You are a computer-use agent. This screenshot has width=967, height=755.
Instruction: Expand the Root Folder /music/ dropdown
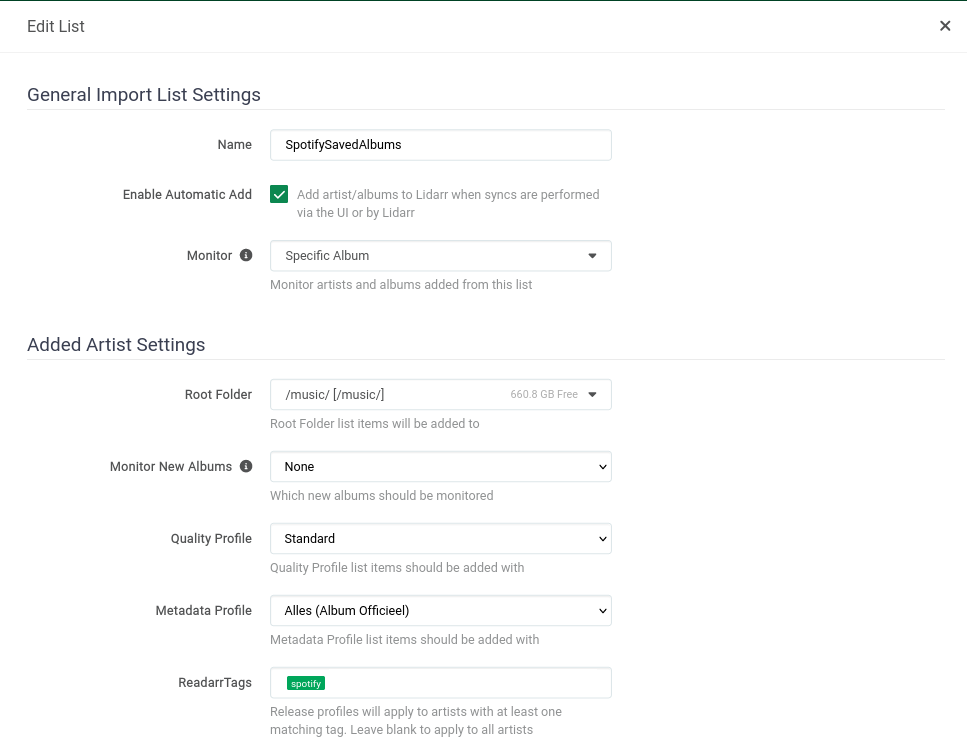440,395
